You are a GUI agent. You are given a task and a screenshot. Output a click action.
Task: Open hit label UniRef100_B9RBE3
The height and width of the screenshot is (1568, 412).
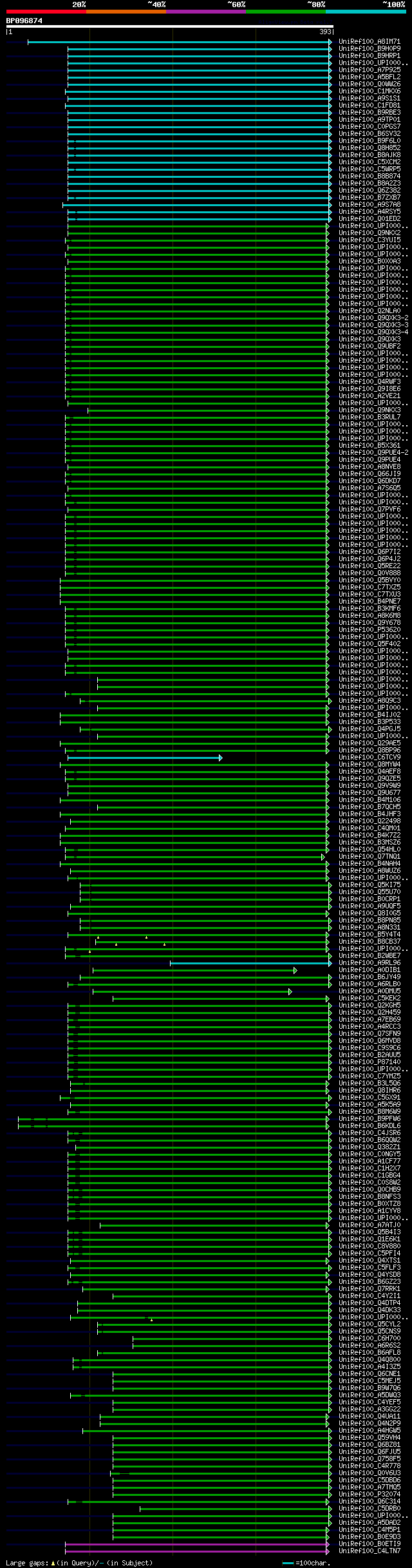370,113
